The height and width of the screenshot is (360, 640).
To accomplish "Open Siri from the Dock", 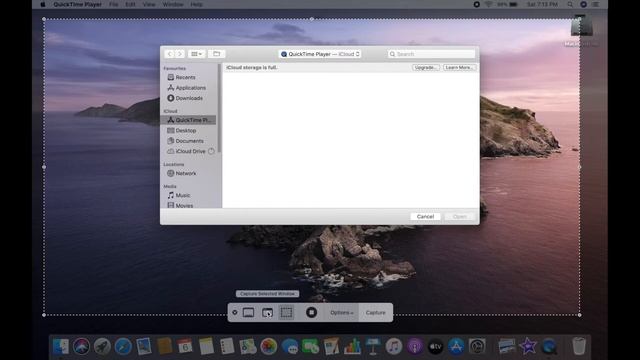I will 82,347.
